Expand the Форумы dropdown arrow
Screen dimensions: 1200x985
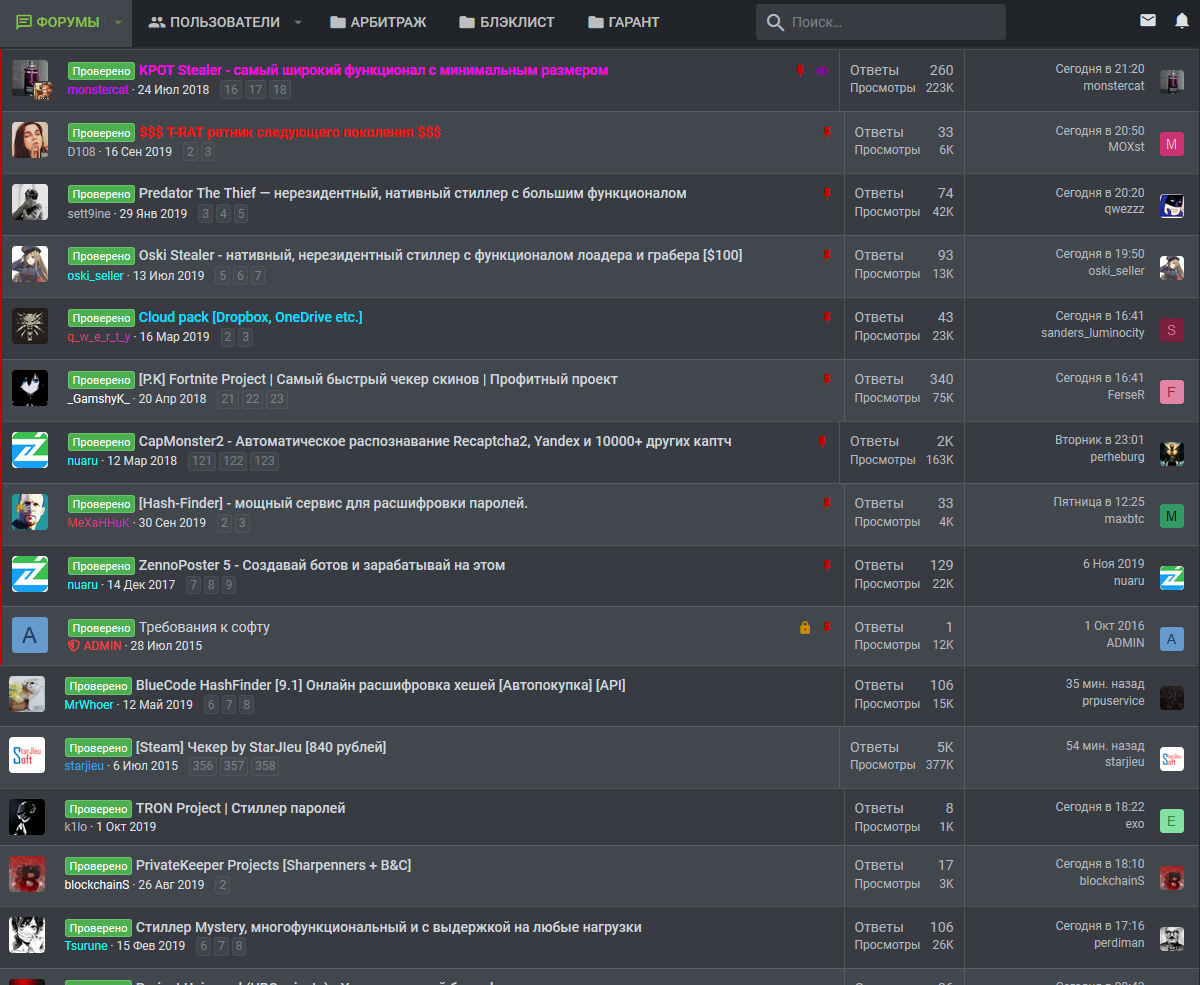(x=119, y=22)
